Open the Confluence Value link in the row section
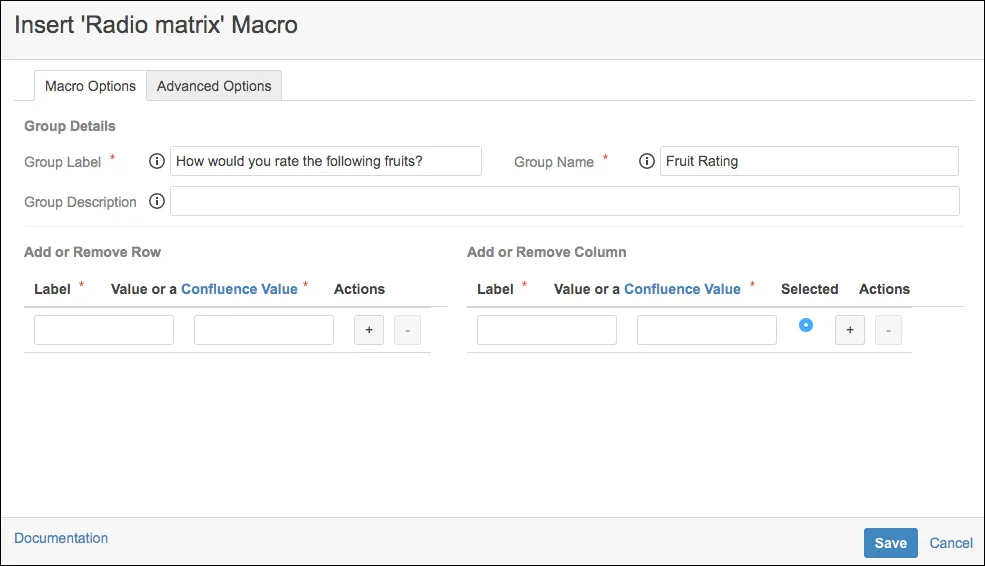The width and height of the screenshot is (985, 566). tap(239, 289)
